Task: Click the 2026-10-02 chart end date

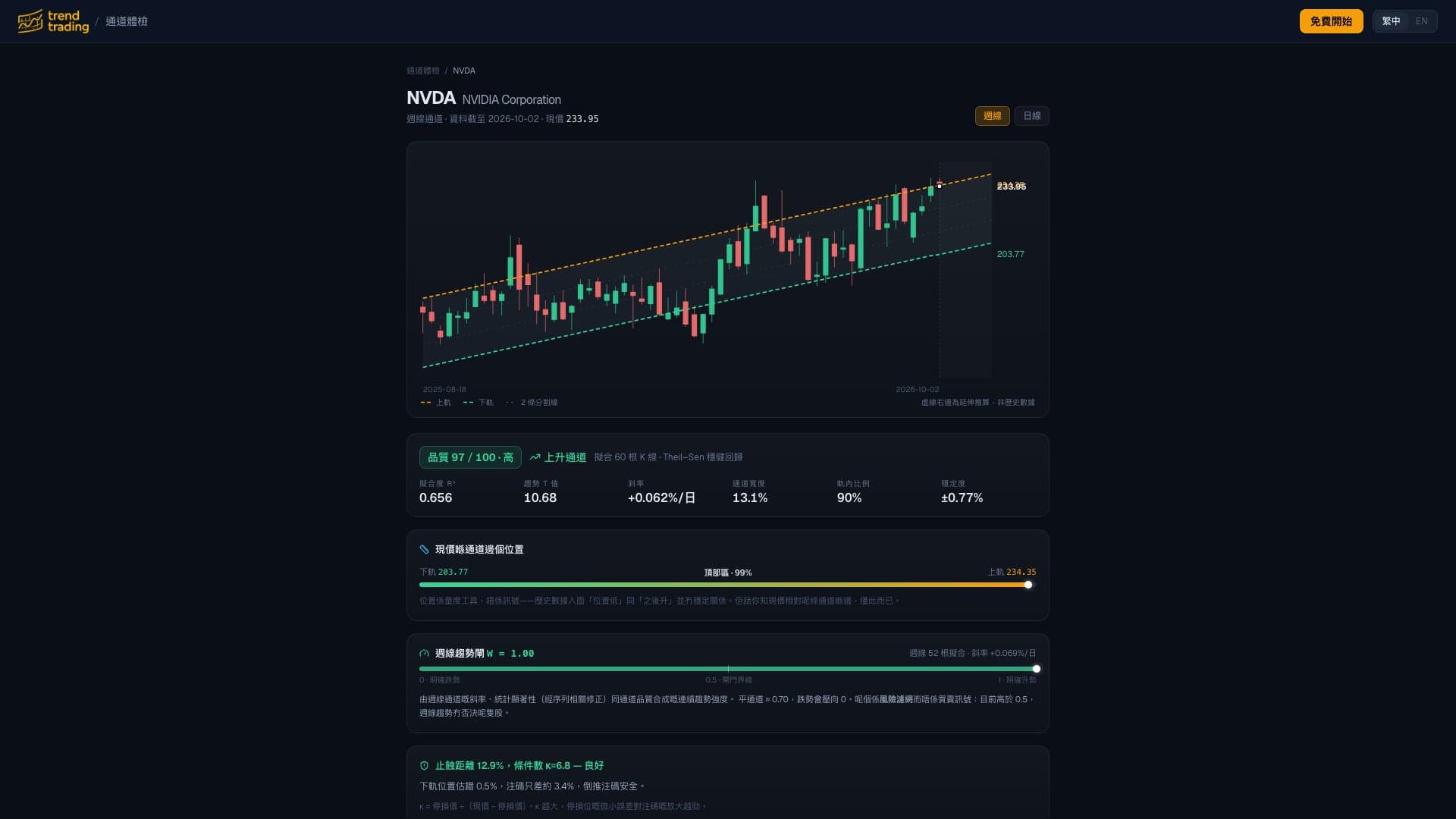Action: point(918,390)
